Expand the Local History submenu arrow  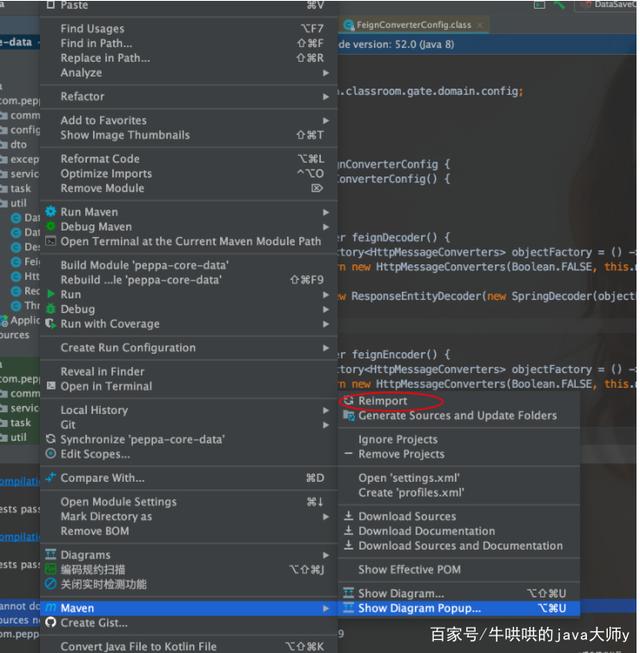click(x=326, y=410)
